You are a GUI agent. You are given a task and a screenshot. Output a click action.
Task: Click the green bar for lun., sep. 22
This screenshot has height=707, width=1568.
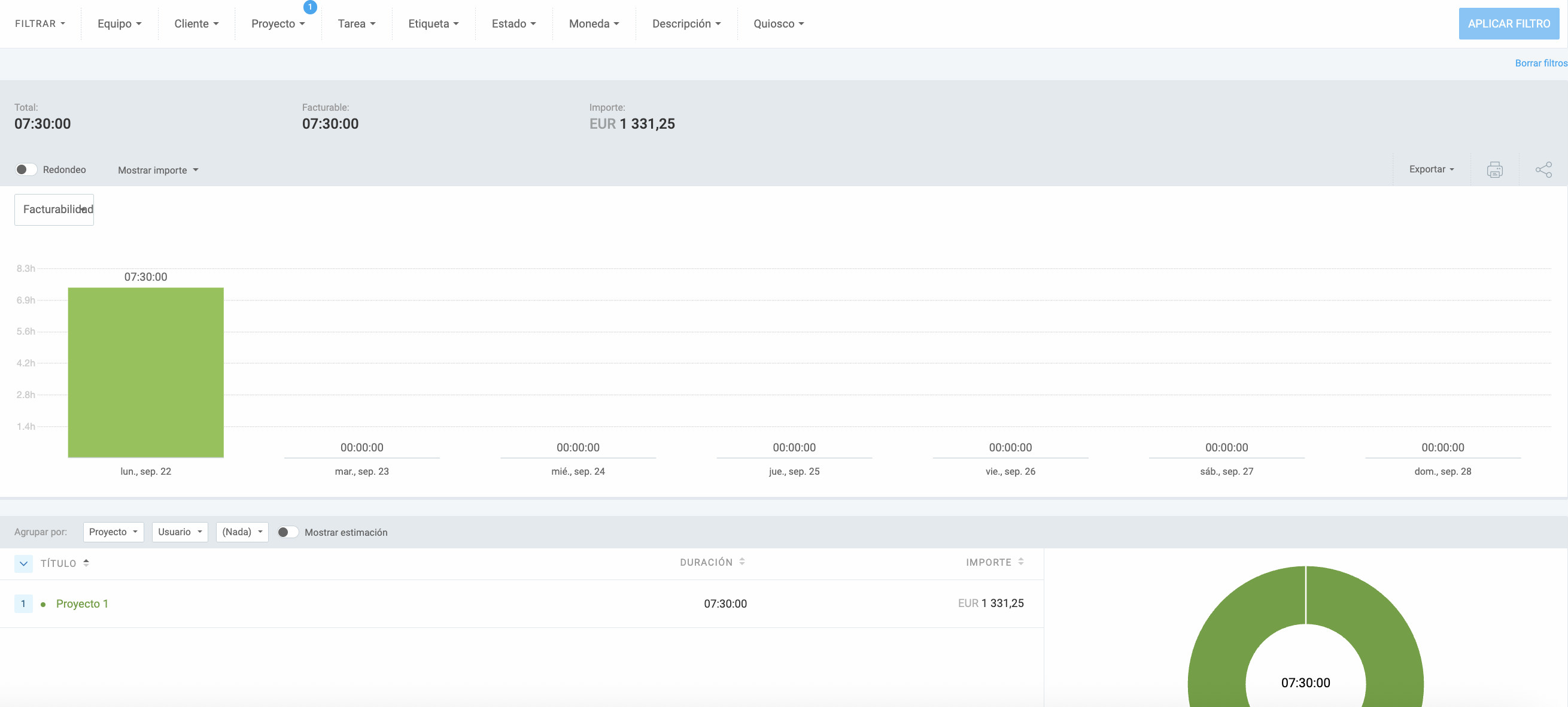[x=145, y=372]
